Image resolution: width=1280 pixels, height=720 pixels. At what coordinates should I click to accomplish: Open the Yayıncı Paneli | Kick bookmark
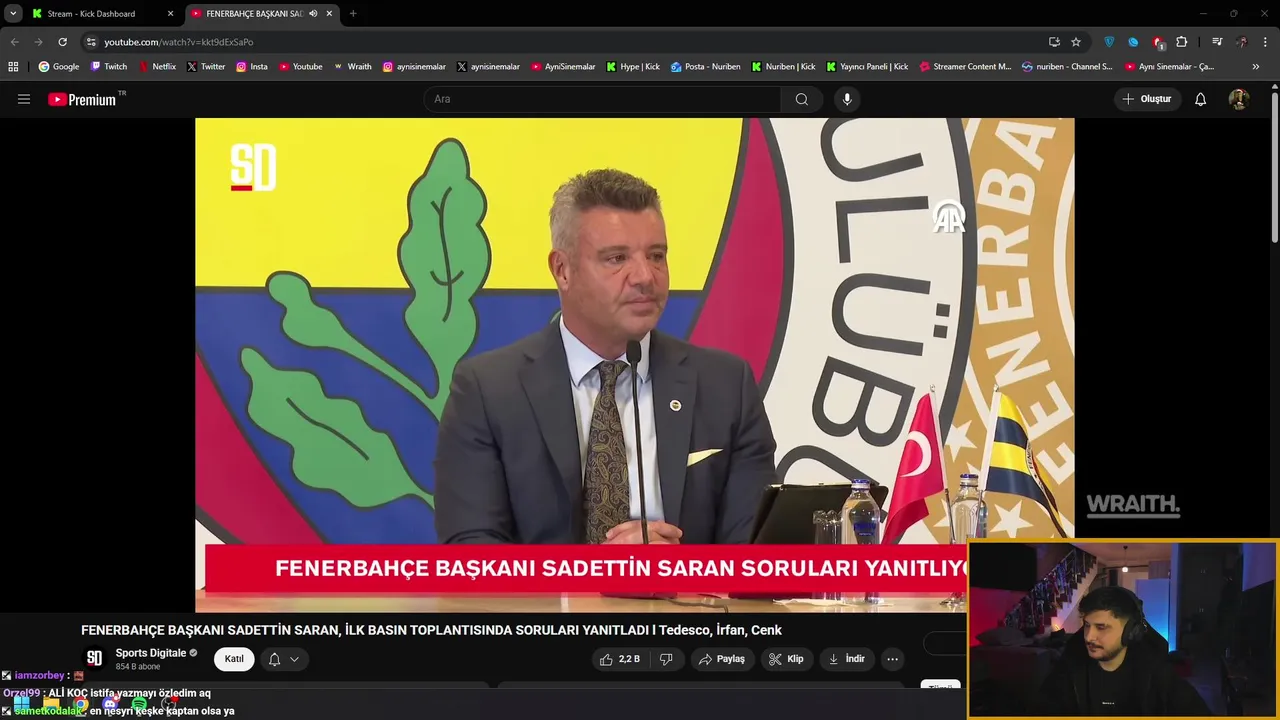coord(867,67)
